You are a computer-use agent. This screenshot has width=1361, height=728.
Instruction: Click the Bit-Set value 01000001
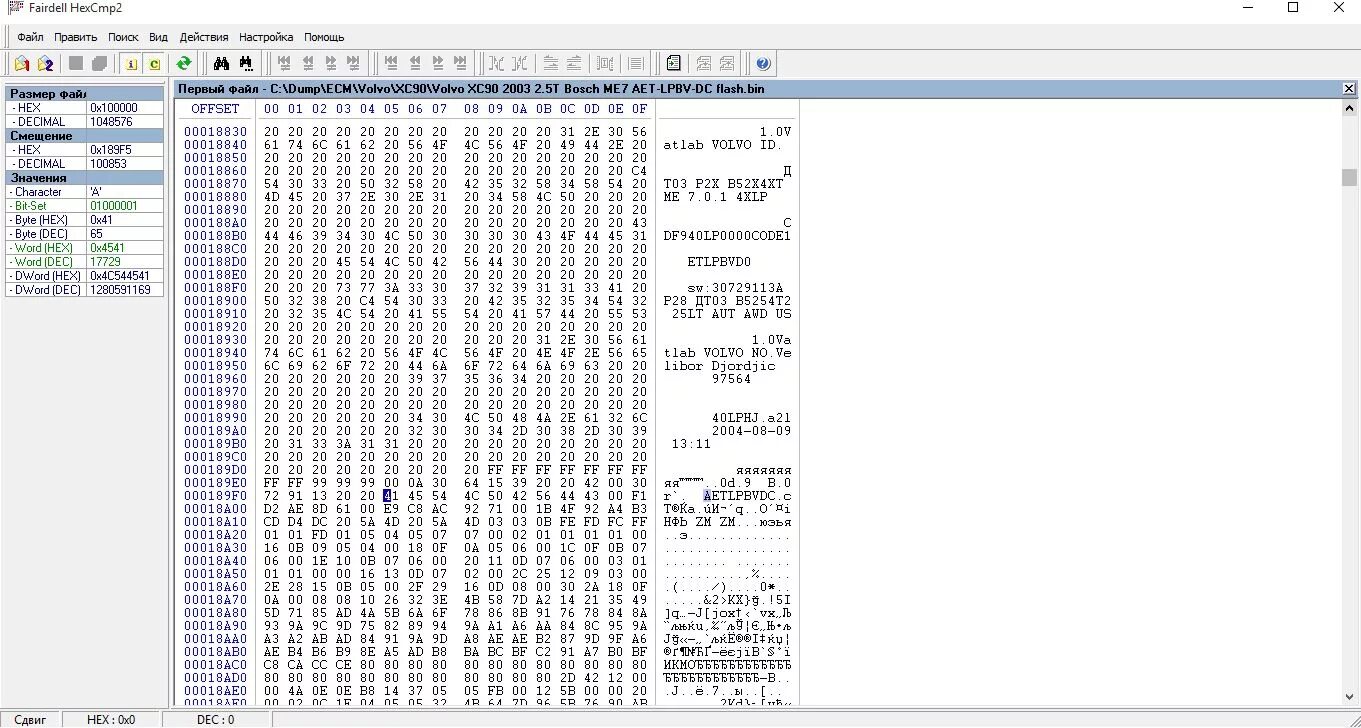coord(125,206)
